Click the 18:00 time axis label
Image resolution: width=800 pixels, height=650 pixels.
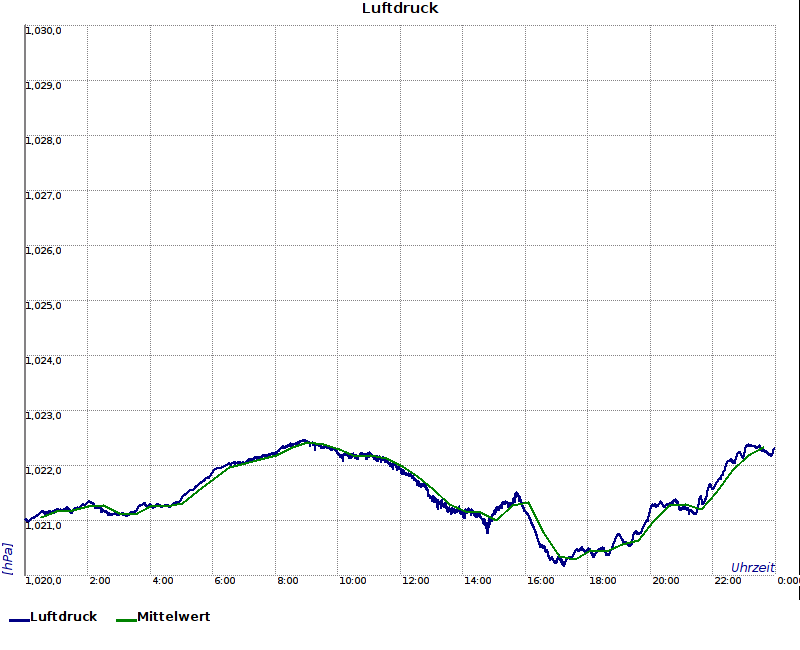pos(603,581)
